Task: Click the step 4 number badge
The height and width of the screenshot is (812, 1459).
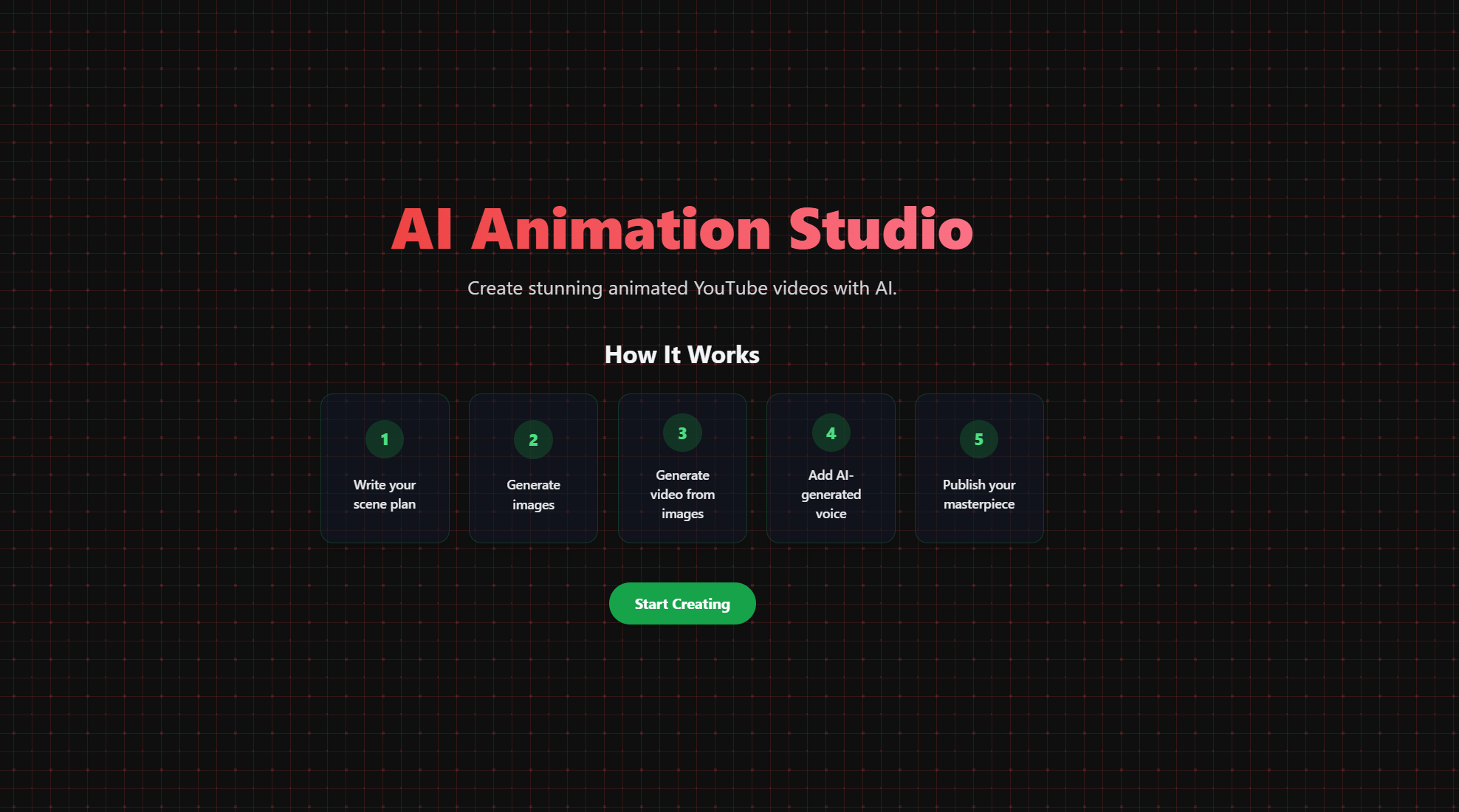Action: [831, 433]
